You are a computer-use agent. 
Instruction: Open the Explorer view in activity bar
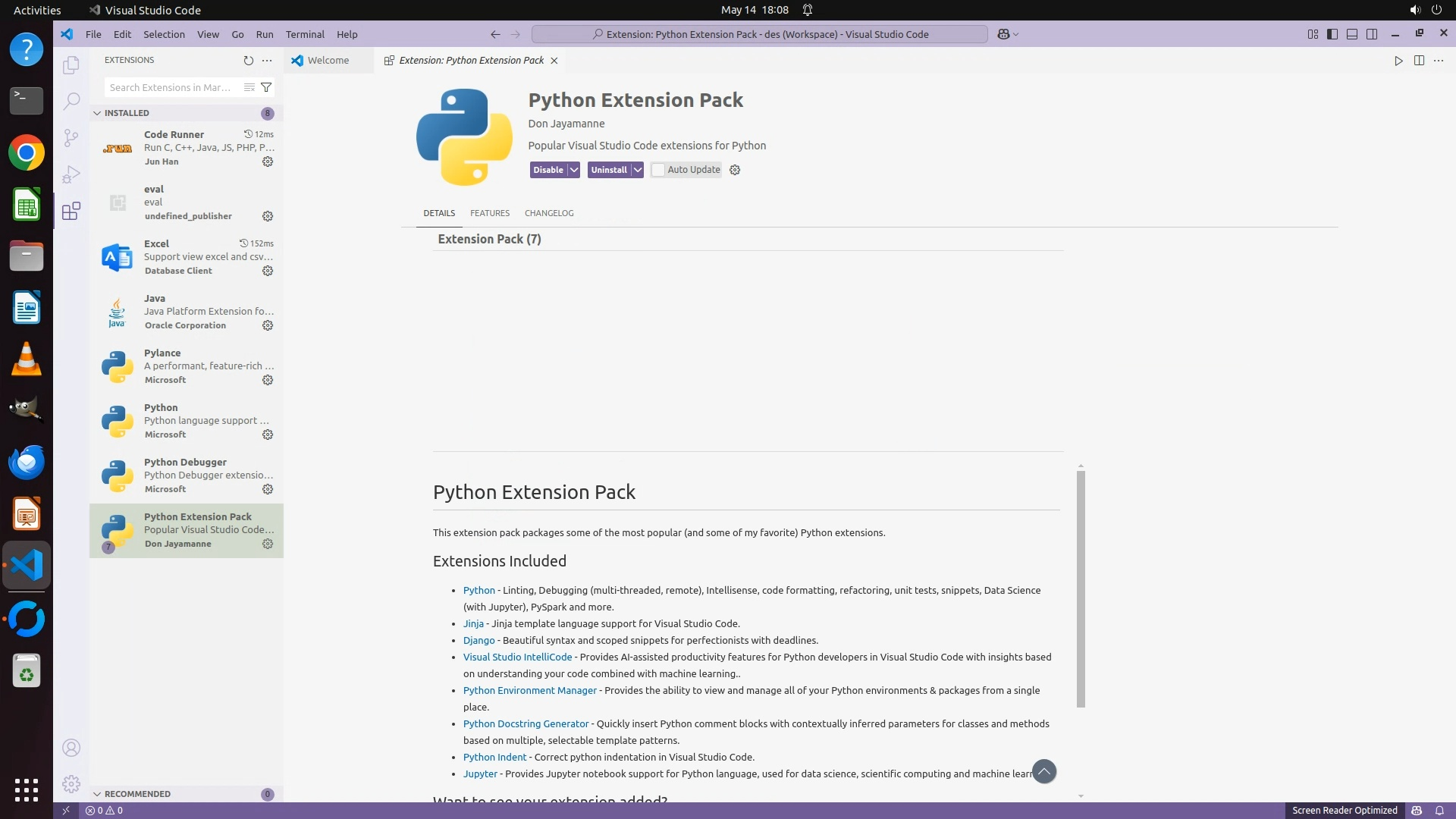[x=71, y=65]
